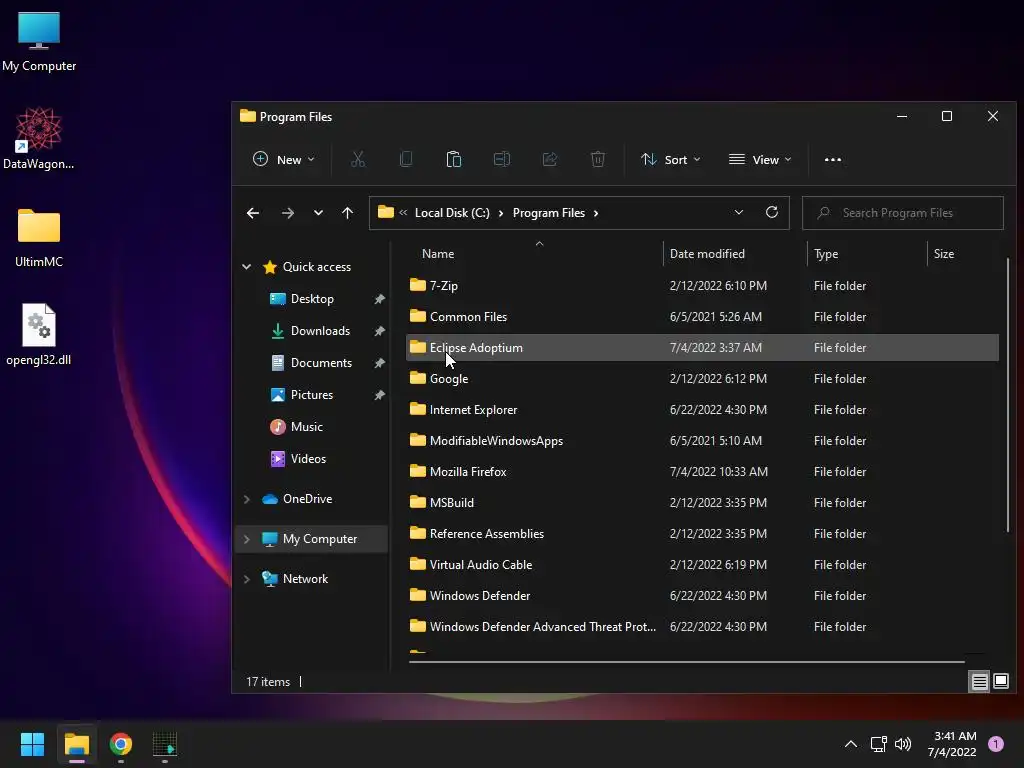Sort by Date modified column header
The height and width of the screenshot is (768, 1024).
[707, 253]
